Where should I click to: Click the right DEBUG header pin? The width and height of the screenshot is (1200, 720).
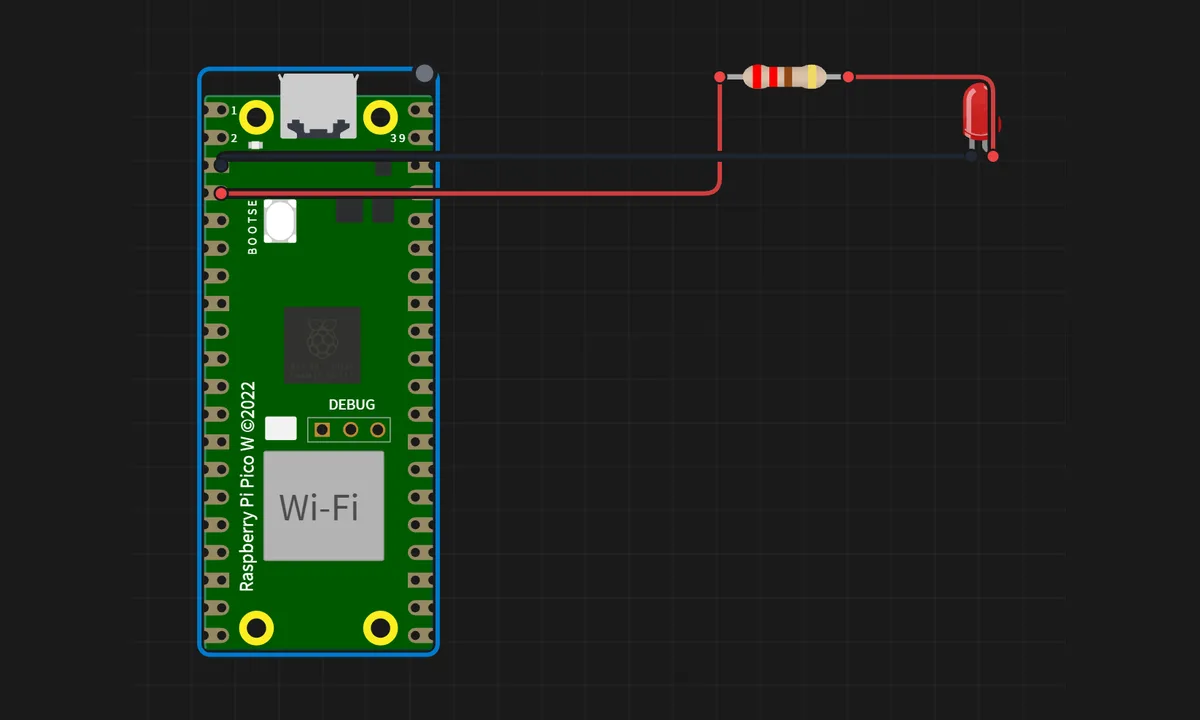(378, 430)
